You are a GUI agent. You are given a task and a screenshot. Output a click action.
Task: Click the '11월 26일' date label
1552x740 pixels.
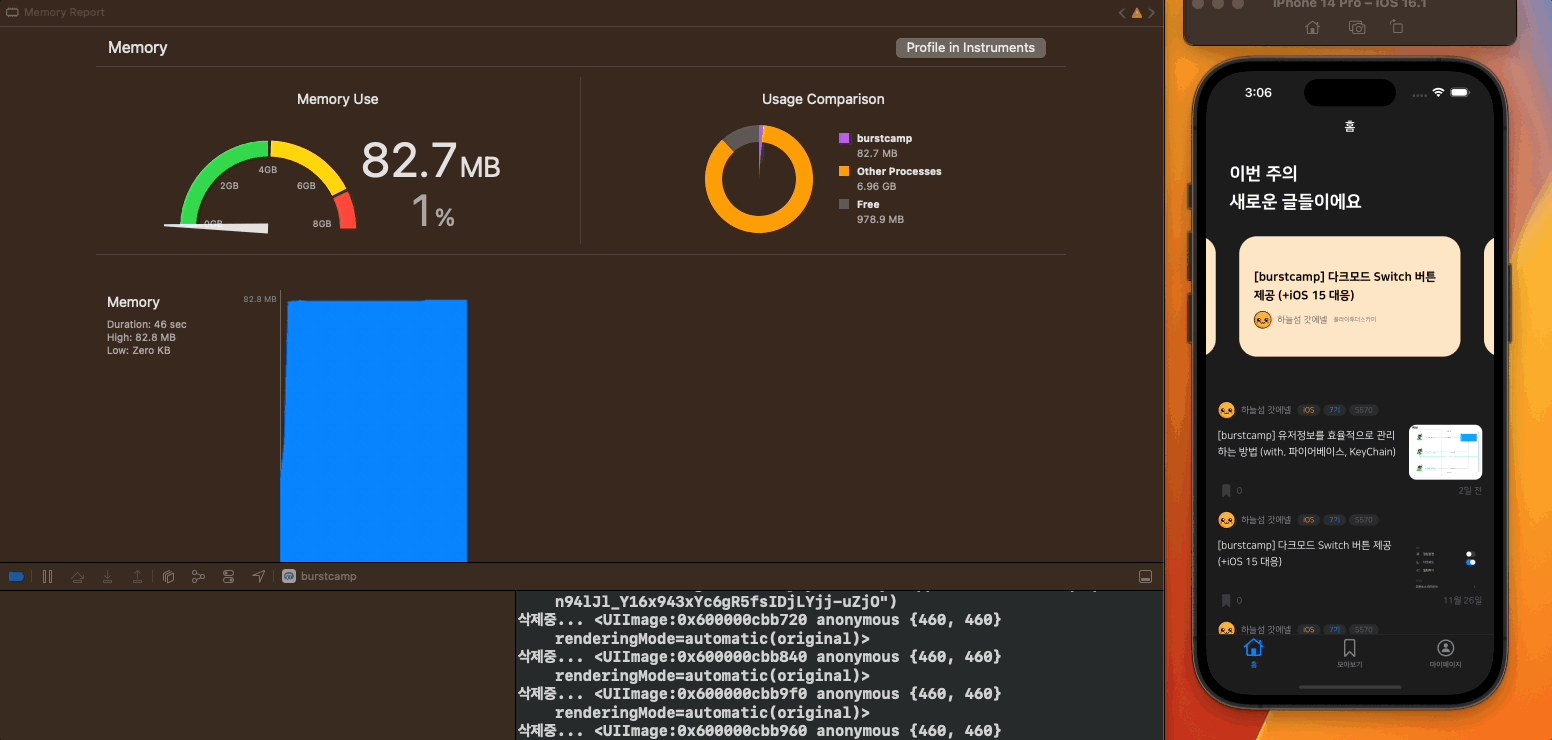click(1462, 600)
